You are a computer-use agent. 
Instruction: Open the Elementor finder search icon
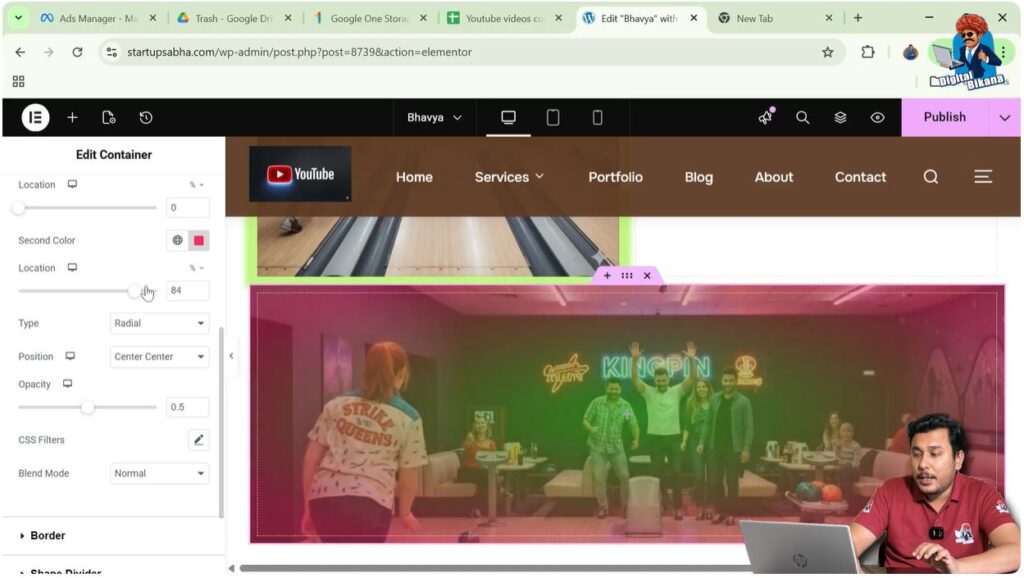coord(803,118)
